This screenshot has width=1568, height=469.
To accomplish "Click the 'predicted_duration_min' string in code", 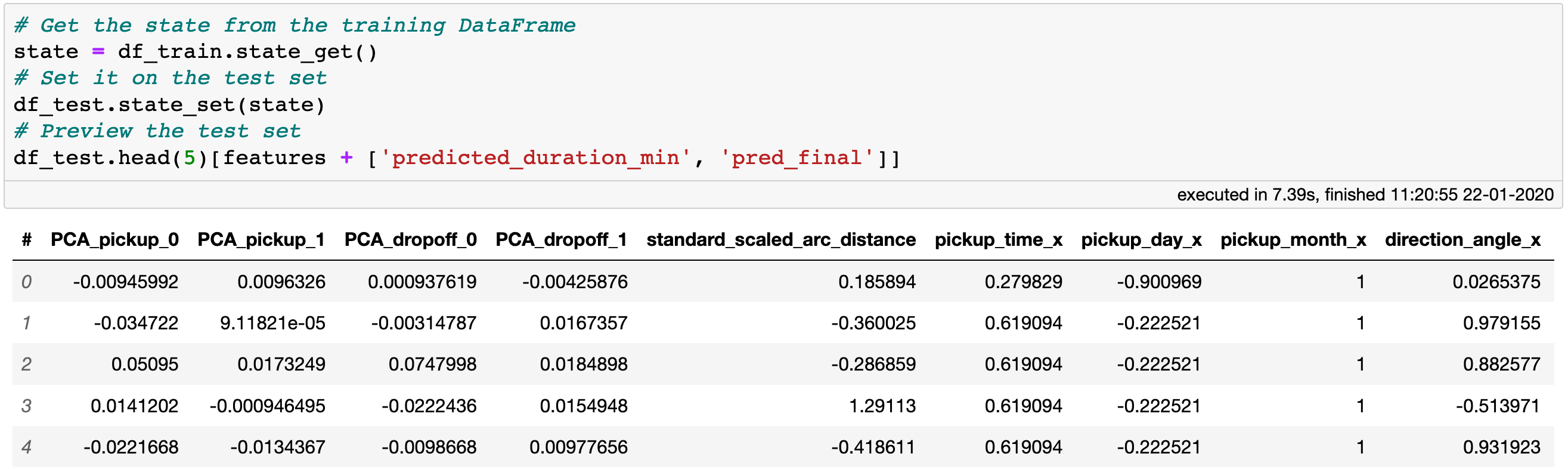I will tap(535, 158).
